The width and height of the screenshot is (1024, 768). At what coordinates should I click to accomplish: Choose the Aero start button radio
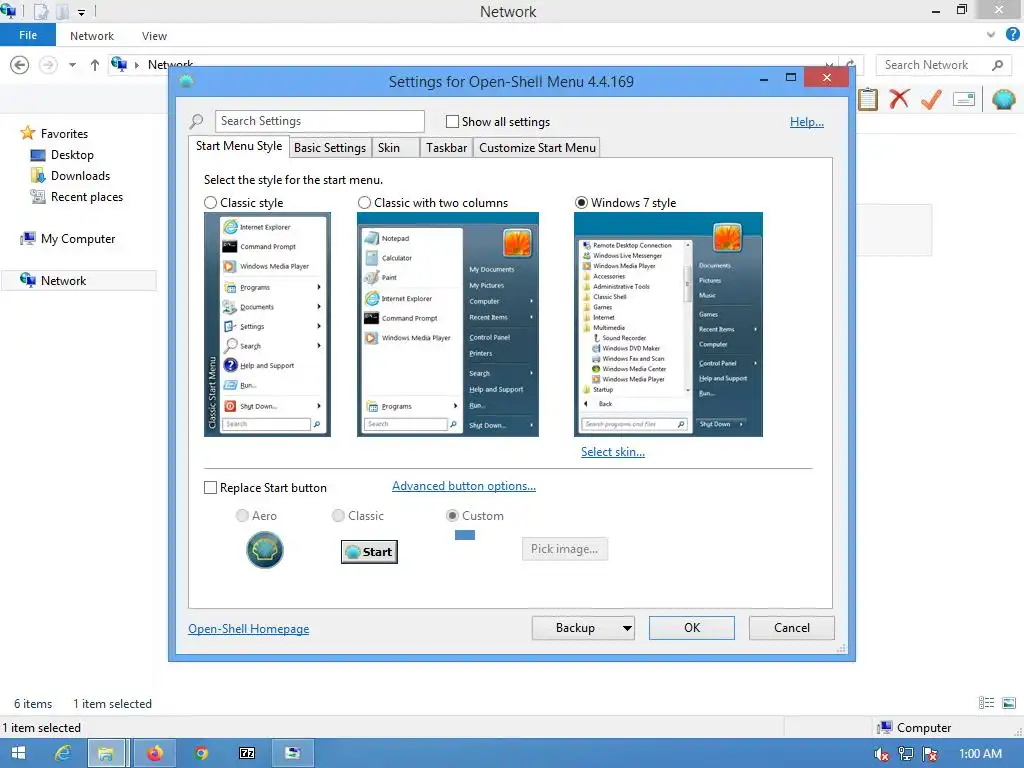242,516
